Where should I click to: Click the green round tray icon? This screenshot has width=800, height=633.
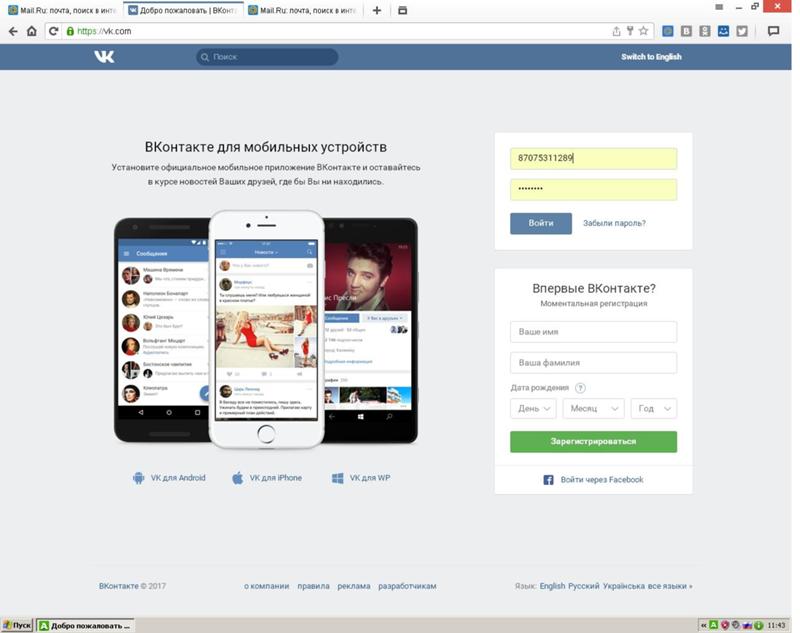coord(759,625)
